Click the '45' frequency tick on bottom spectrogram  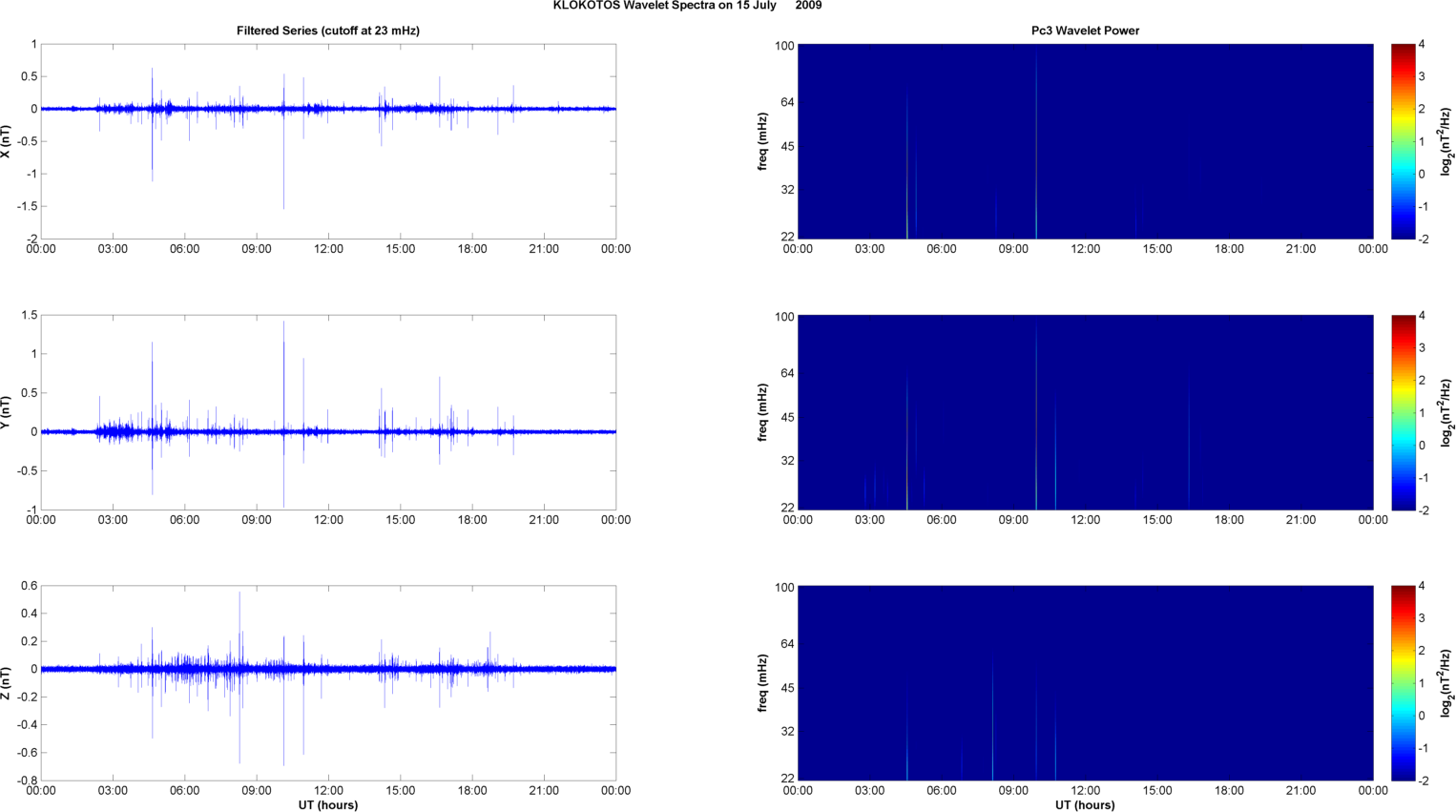787,688
